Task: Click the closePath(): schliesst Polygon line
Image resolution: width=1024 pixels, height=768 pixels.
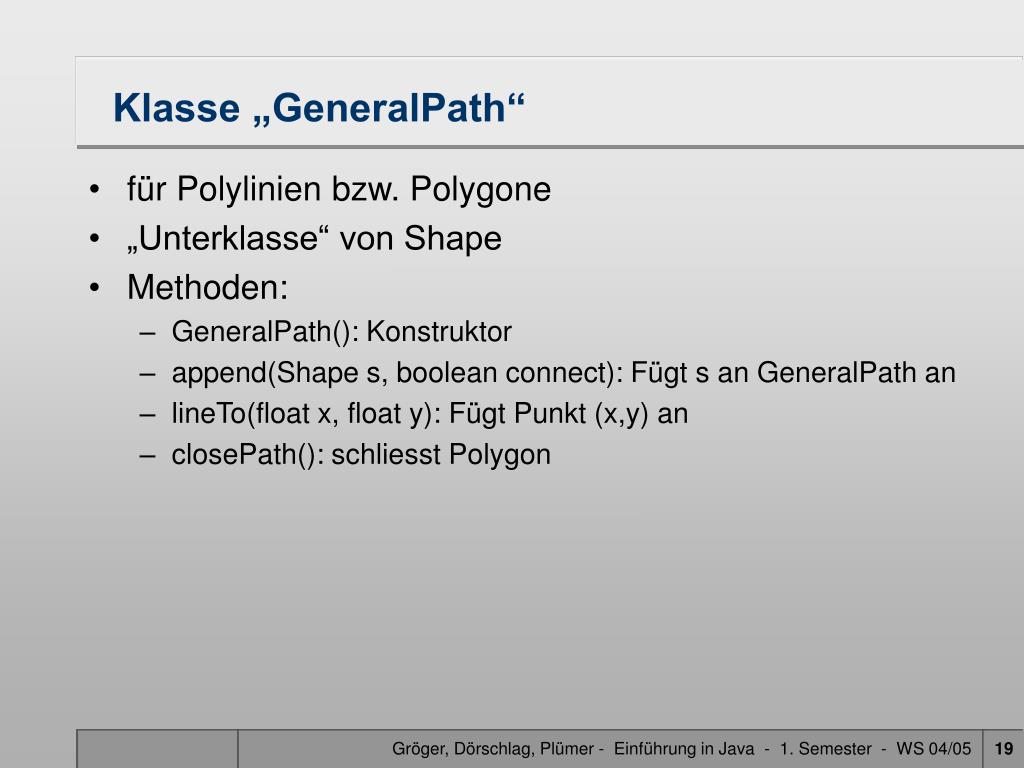Action: coord(361,455)
